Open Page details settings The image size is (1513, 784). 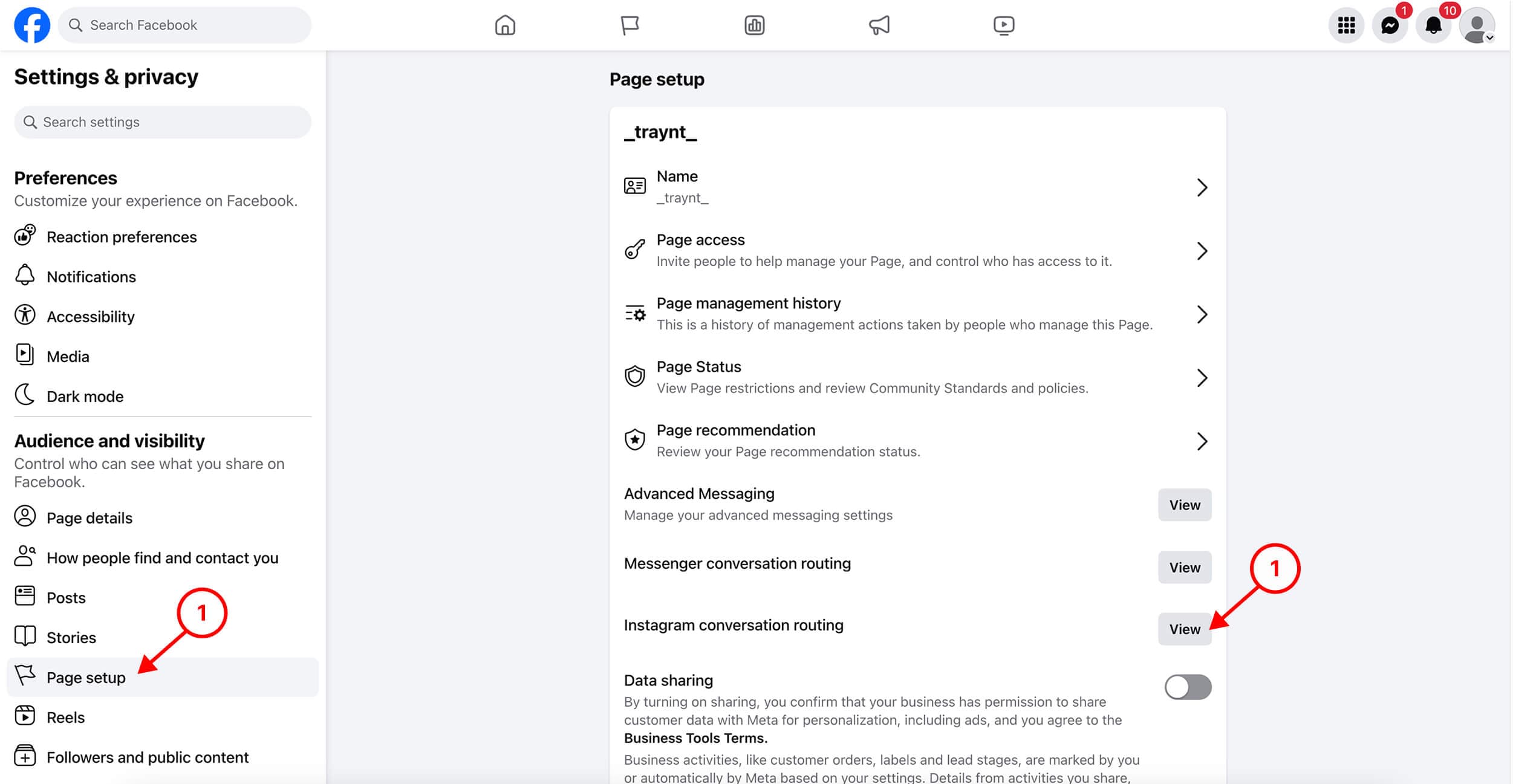[x=89, y=518]
